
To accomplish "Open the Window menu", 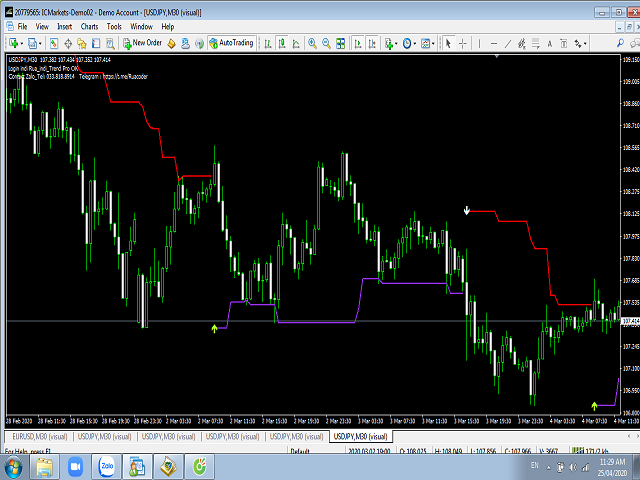I will pyautogui.click(x=141, y=27).
